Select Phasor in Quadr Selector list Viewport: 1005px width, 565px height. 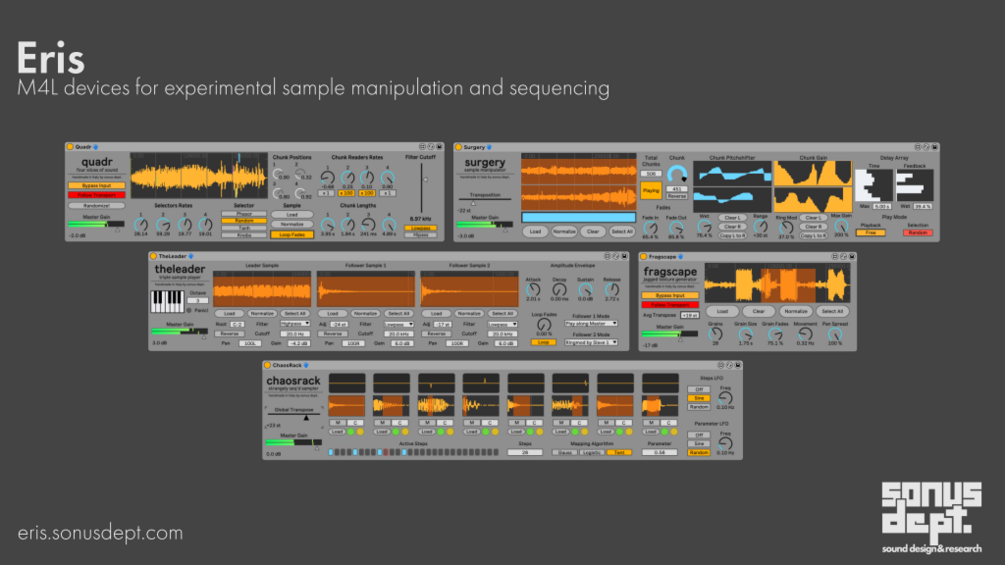click(244, 214)
